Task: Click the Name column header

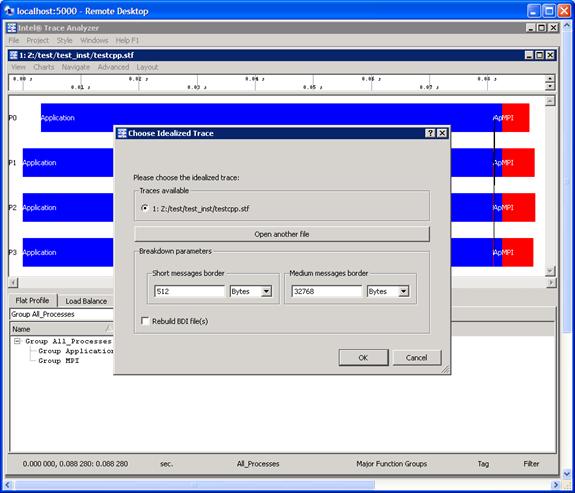Action: (x=62, y=329)
